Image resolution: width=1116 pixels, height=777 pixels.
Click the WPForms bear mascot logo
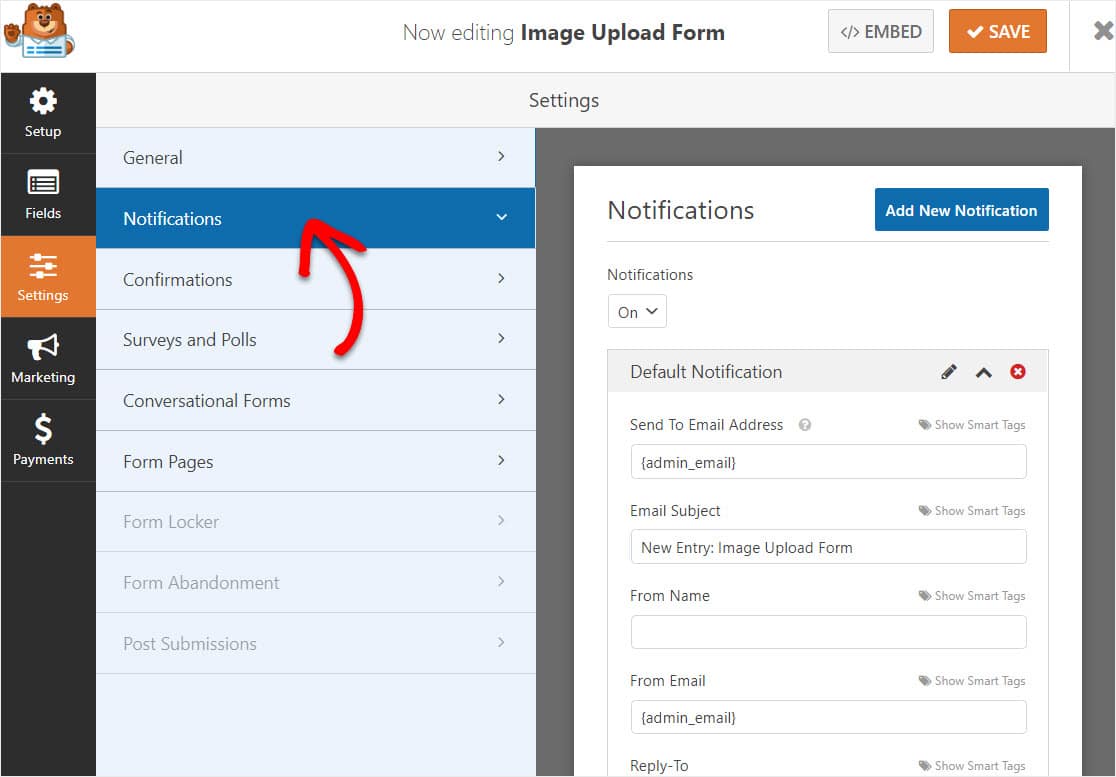tap(39, 31)
